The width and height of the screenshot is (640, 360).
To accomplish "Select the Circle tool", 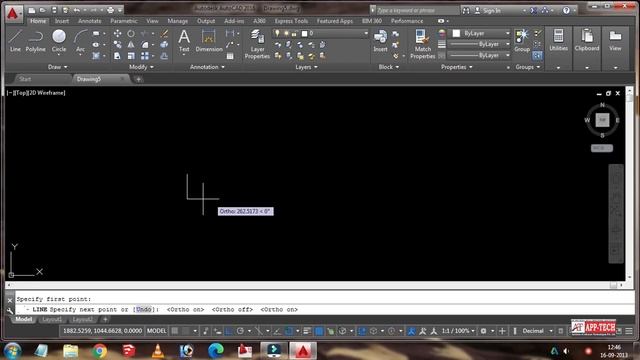I will (x=59, y=41).
